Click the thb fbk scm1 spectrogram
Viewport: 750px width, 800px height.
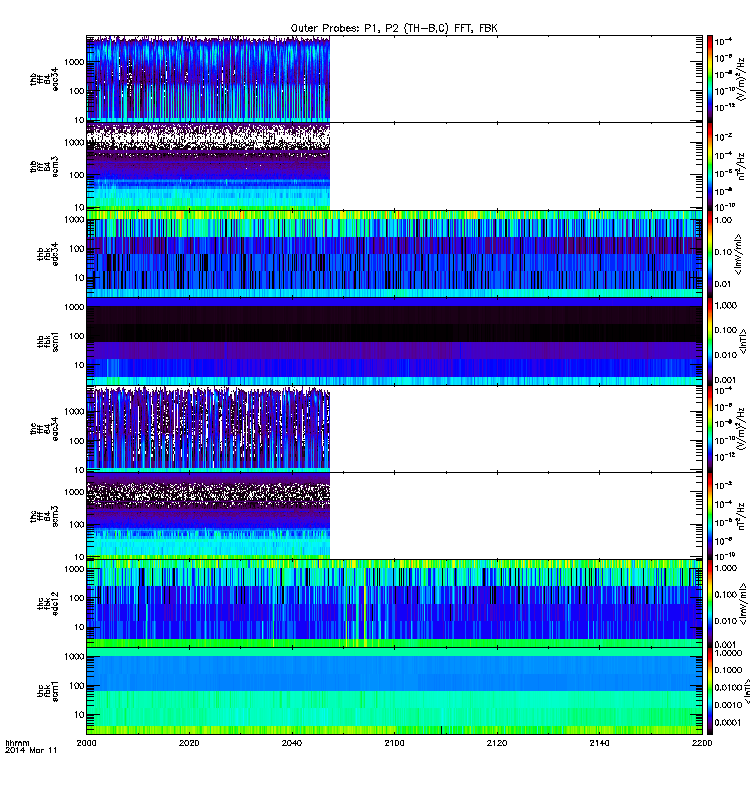(x=394, y=341)
